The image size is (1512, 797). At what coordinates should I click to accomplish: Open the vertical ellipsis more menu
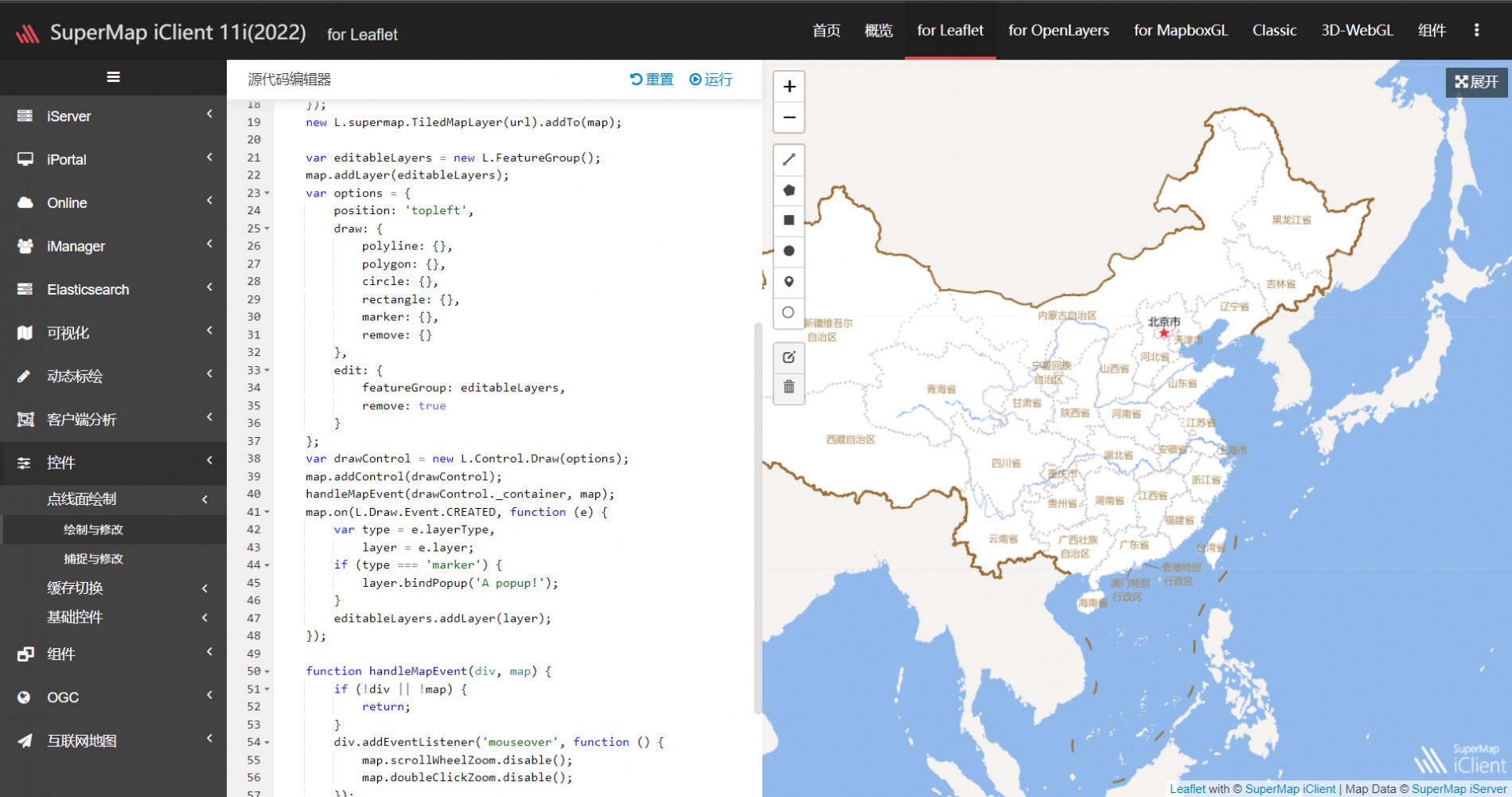coord(1477,30)
